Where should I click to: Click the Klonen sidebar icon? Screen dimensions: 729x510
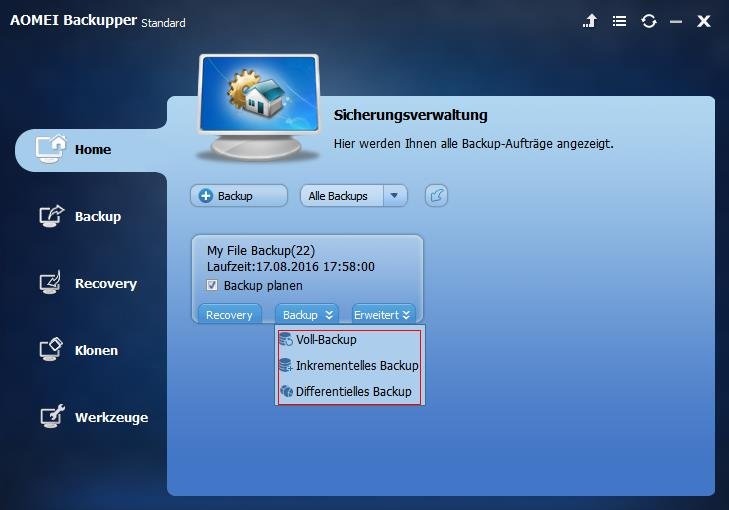[51, 350]
